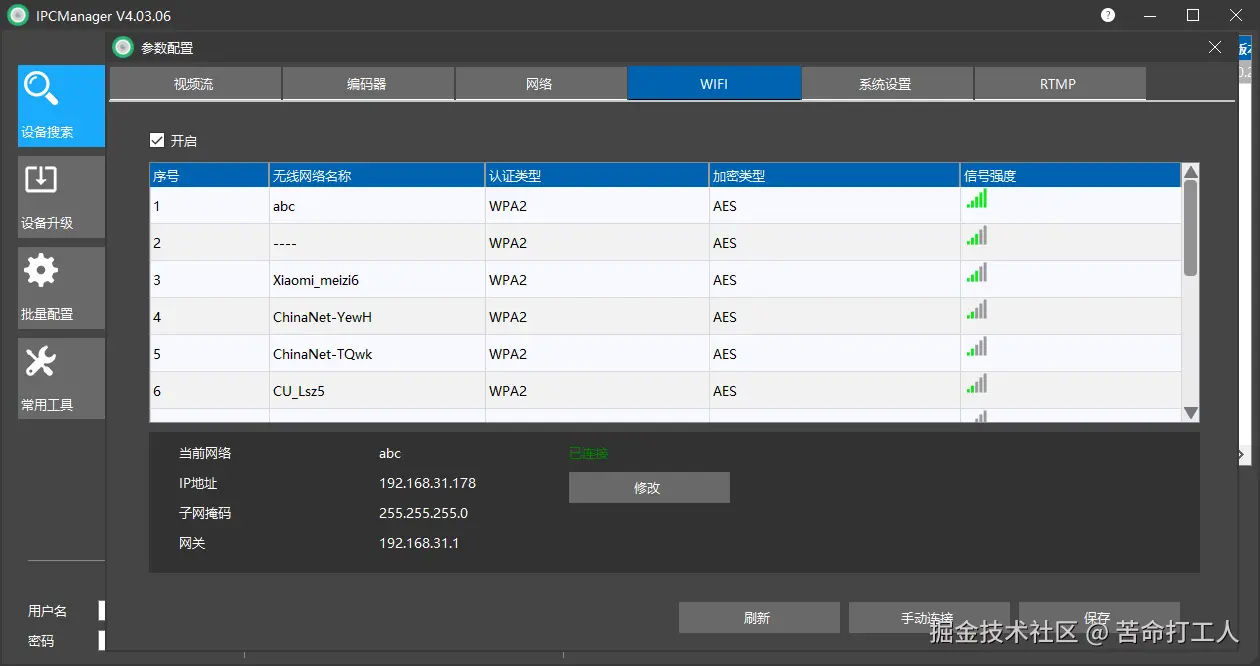Image resolution: width=1260 pixels, height=666 pixels.
Task: Click the 密码 input field in main window
Action: click(x=101, y=641)
